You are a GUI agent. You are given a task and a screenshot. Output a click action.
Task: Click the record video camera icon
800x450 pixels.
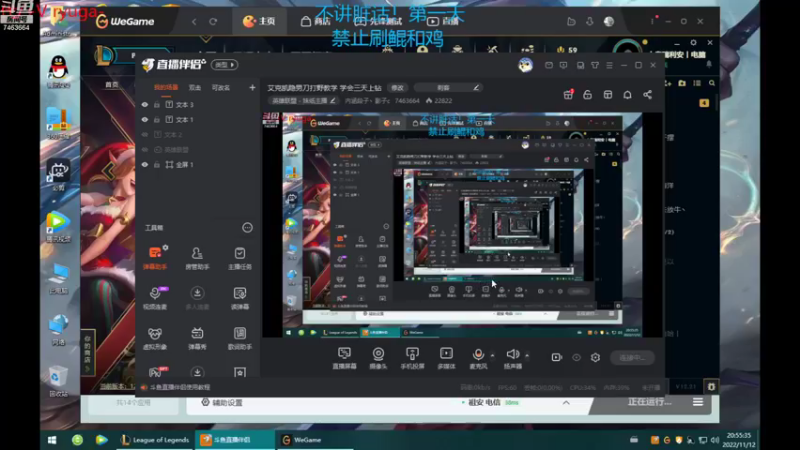(x=557, y=358)
